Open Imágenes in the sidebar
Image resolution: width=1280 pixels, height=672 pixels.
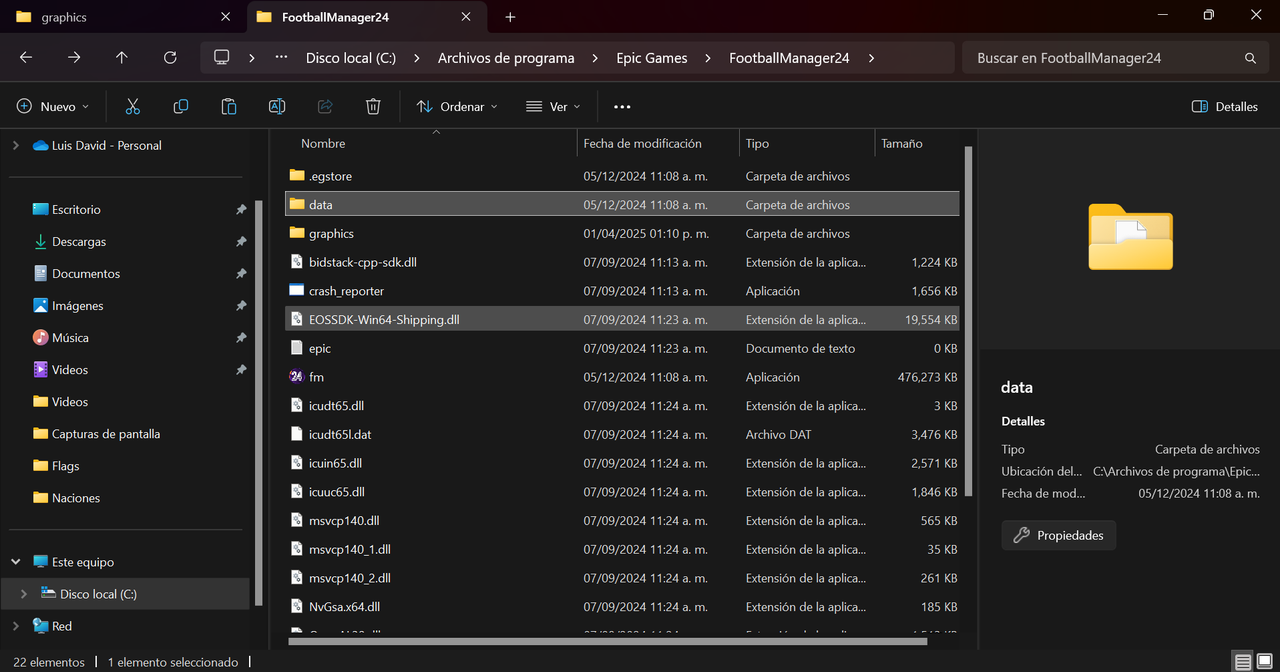tap(78, 305)
